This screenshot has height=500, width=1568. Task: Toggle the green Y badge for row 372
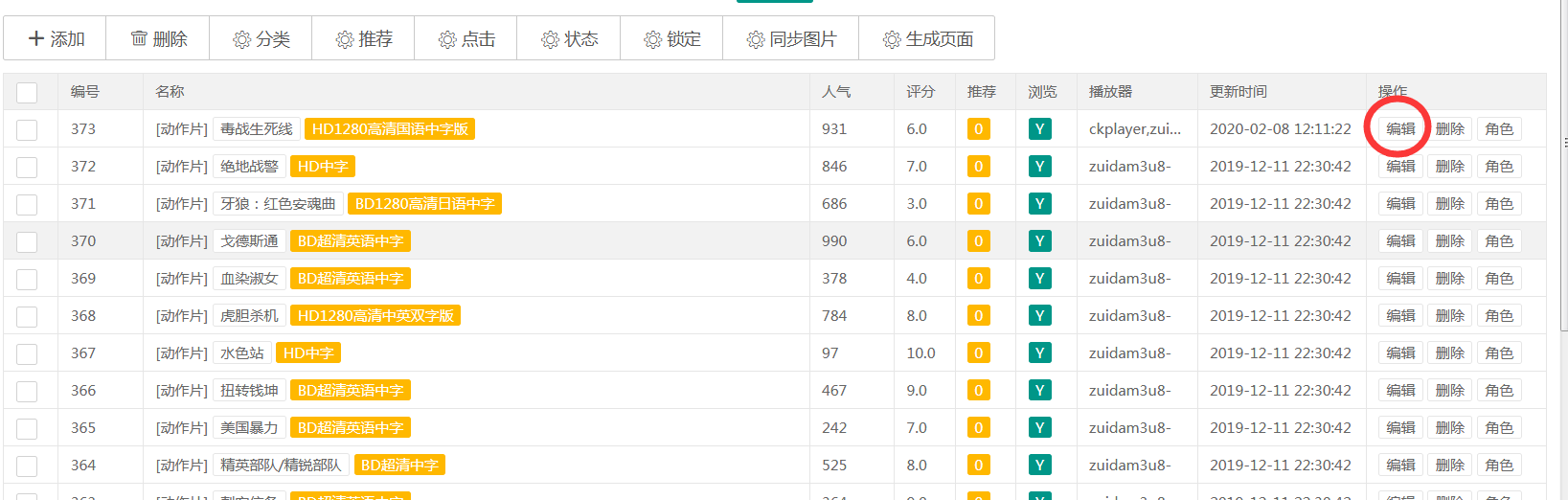pos(1039,167)
